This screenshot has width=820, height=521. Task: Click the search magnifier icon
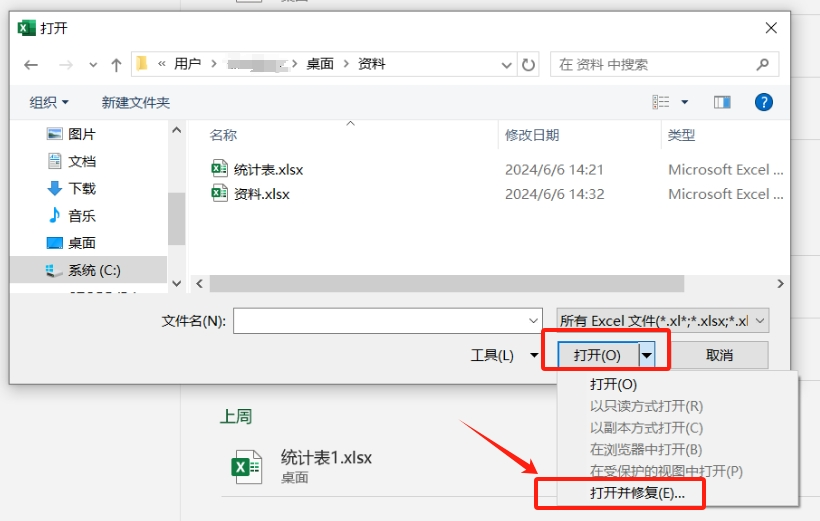pyautogui.click(x=762, y=64)
